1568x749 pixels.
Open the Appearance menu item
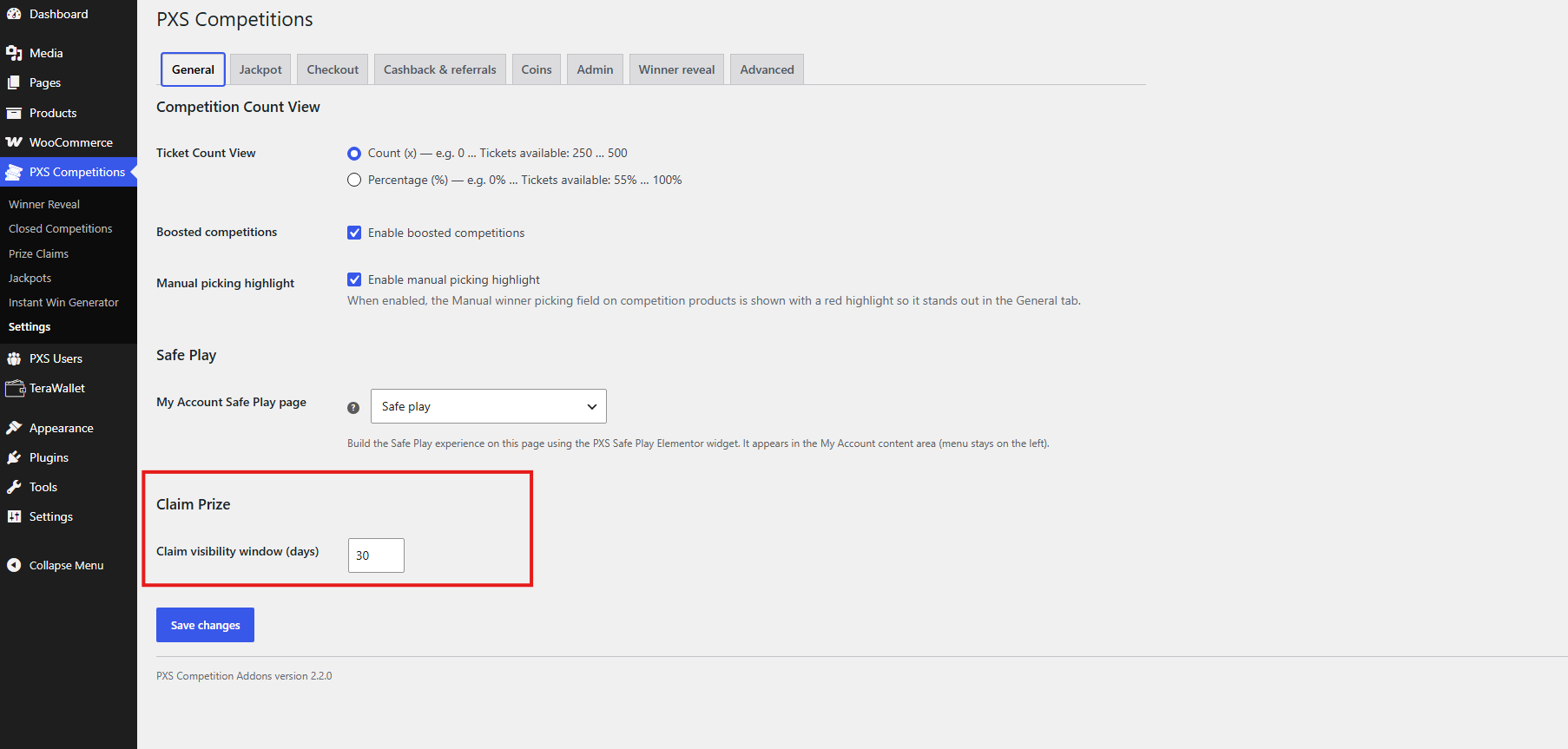coord(69,428)
